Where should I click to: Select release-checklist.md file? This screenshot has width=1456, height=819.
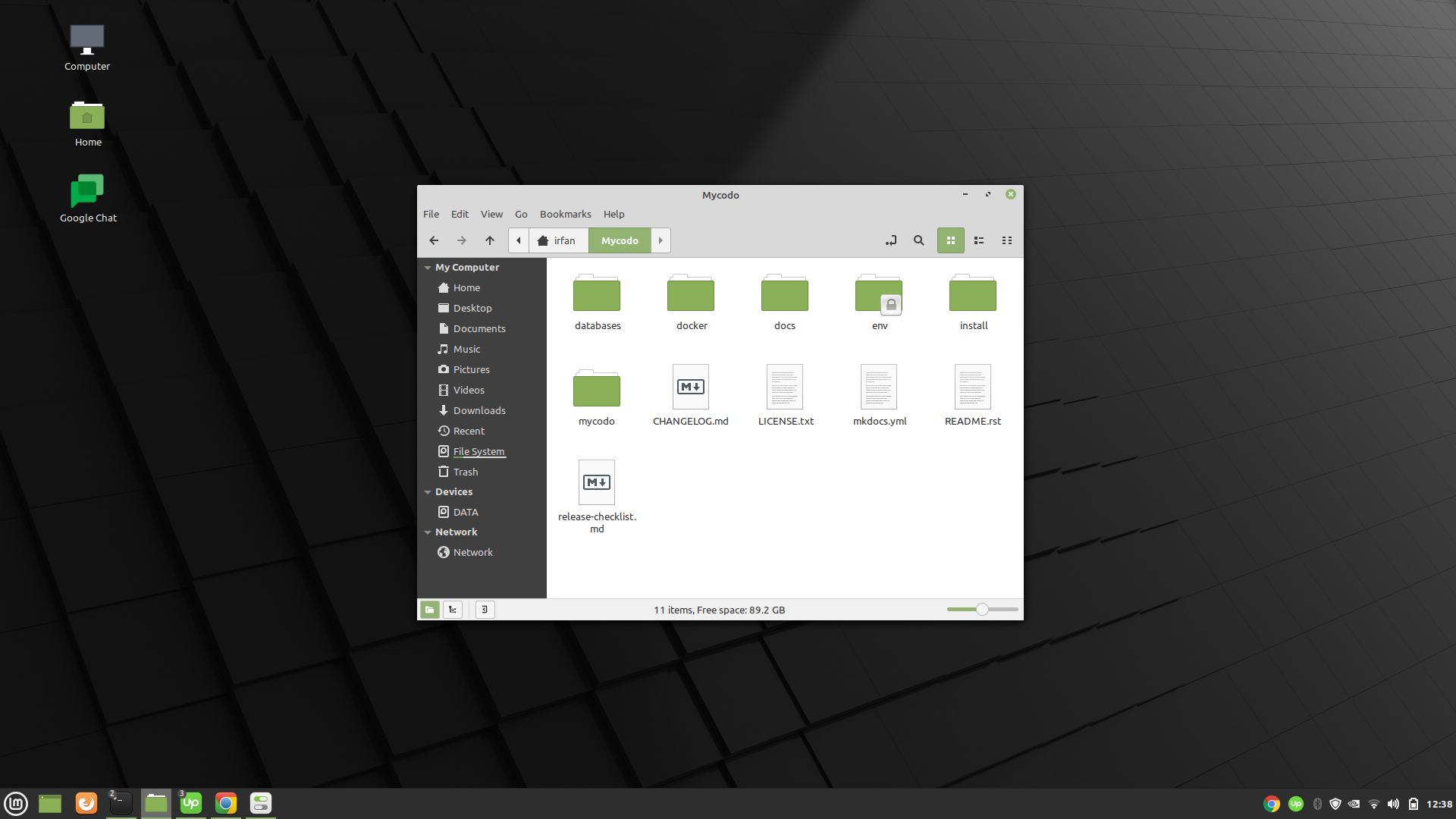click(x=597, y=497)
